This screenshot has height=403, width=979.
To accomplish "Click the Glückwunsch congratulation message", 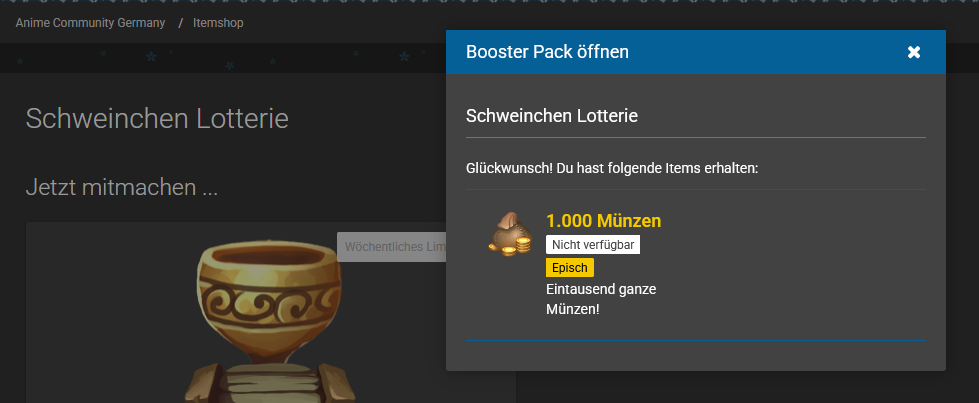I will [x=612, y=169].
